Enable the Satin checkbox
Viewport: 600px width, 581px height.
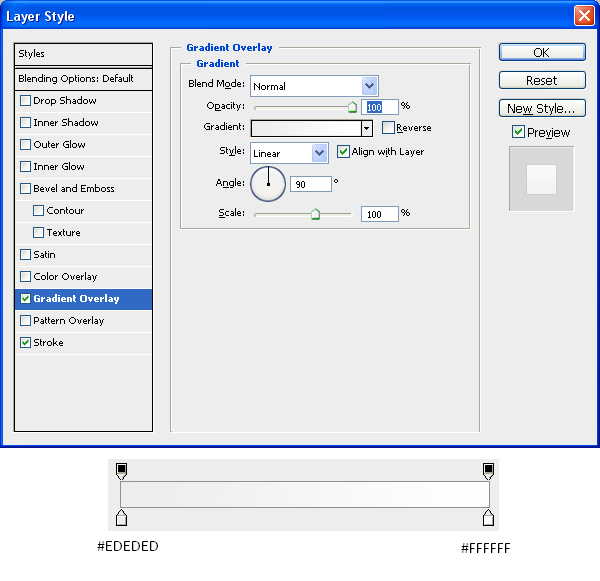[x=25, y=255]
